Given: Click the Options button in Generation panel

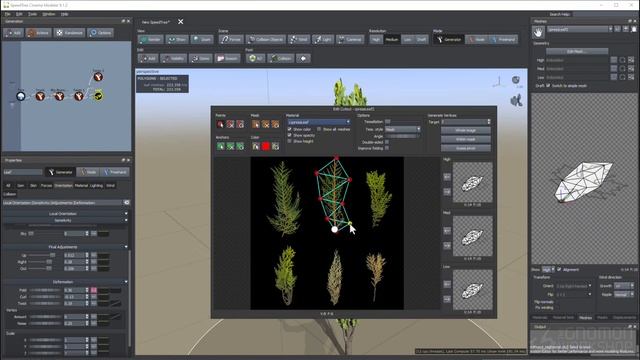Looking at the screenshot, I should tap(100, 33).
